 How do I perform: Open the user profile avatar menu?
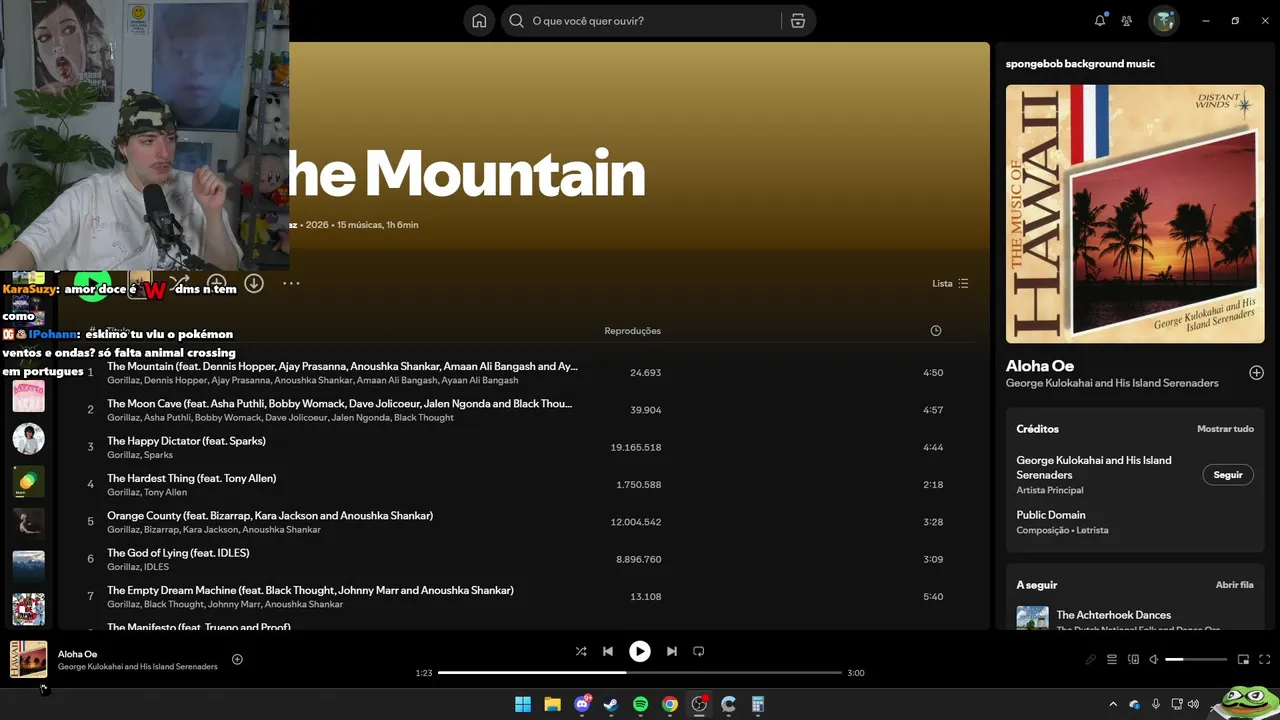1163,21
